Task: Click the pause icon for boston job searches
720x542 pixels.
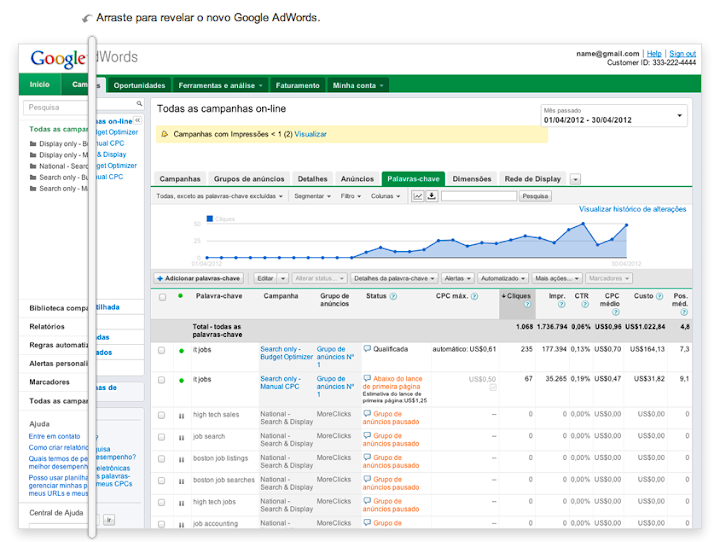Action: pos(181,481)
